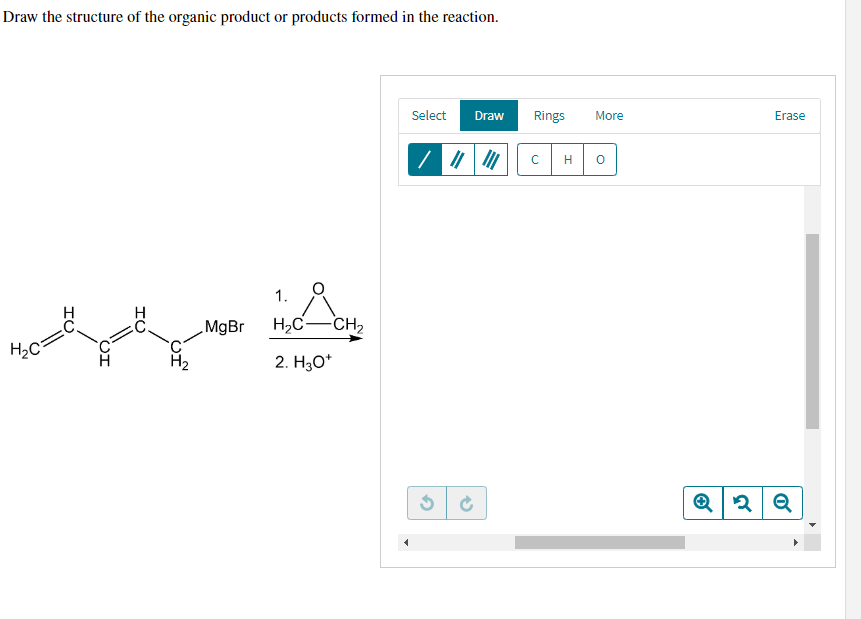
Task: Zoom out of the drawing canvas
Action: 783,503
